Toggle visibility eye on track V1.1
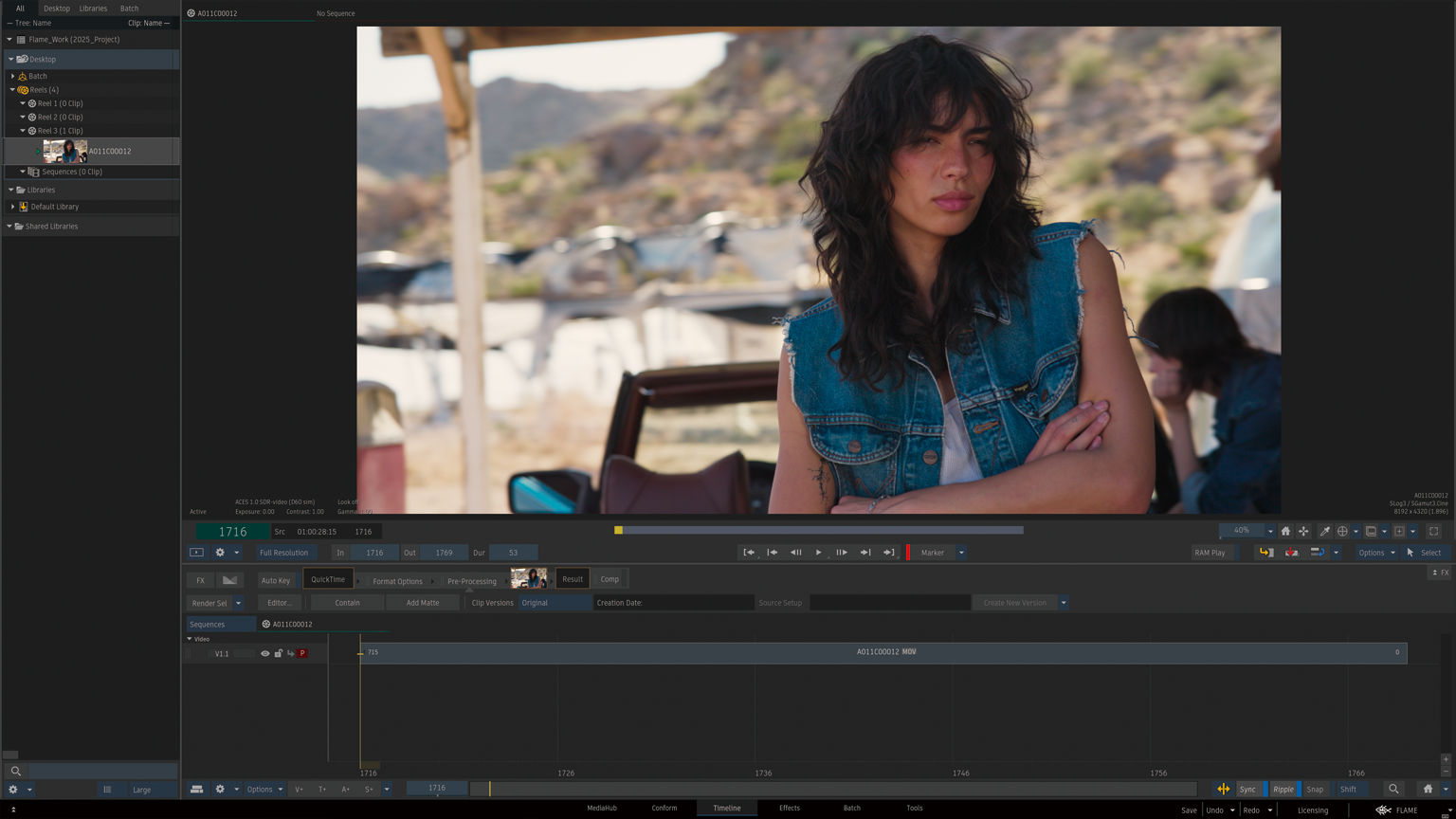The image size is (1456, 819). click(x=265, y=654)
